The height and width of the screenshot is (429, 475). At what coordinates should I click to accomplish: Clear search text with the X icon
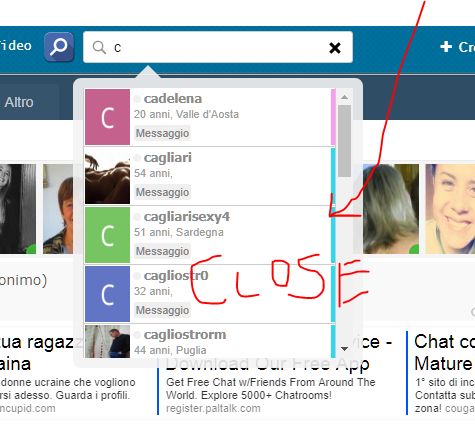pos(335,48)
